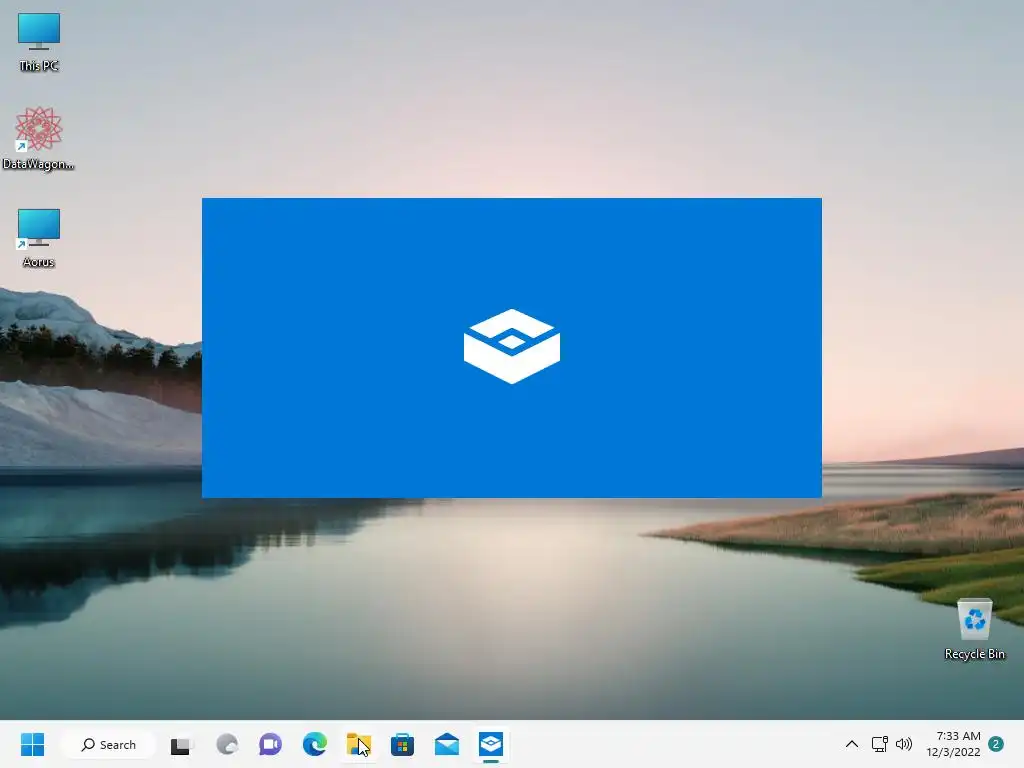
Task: Select the Aorus desktop shortcut
Action: pos(39,238)
